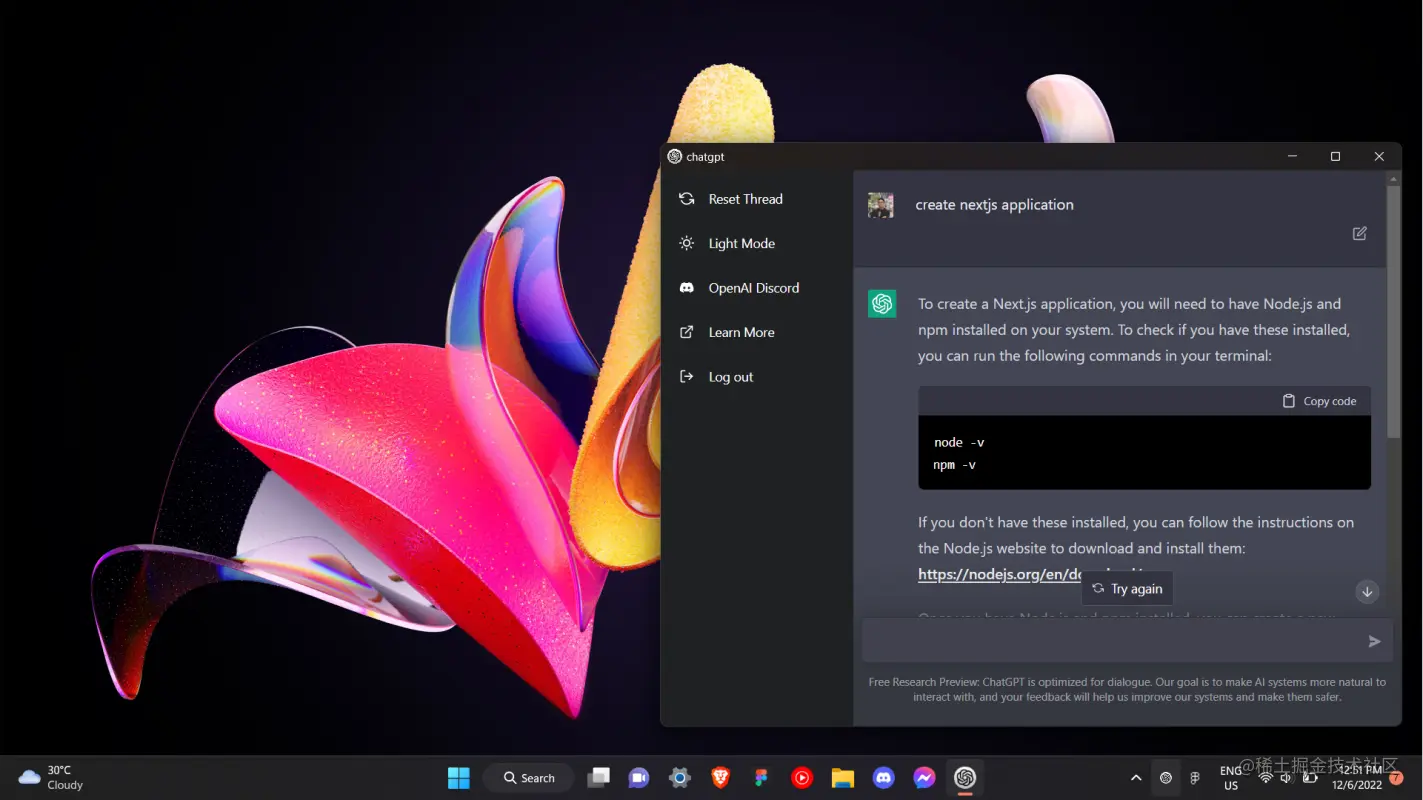The width and height of the screenshot is (1423, 800).
Task: Click the edit message pencil icon
Action: point(1360,233)
